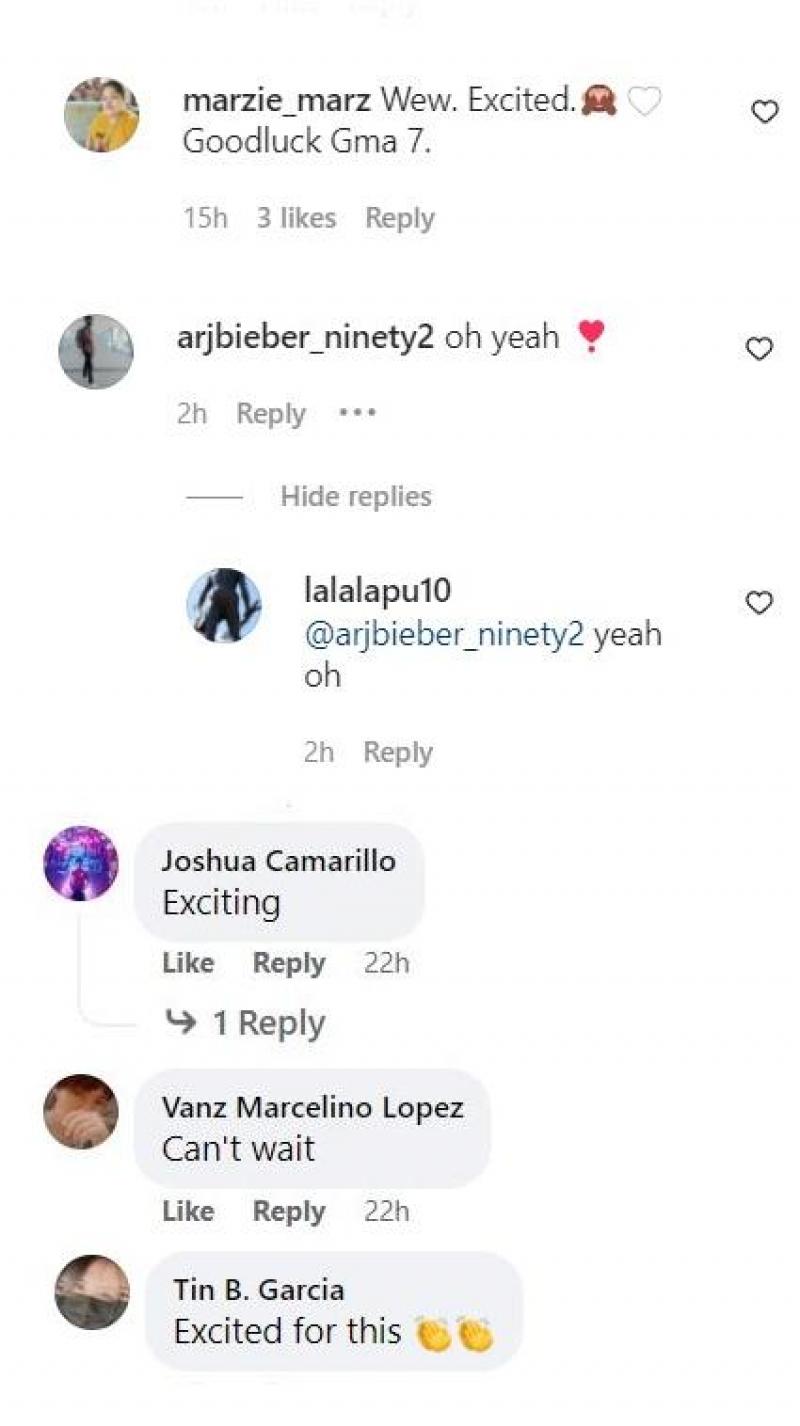Open marzie_marz's profile picture
Screen dimensions: 800x1426
tap(101, 114)
